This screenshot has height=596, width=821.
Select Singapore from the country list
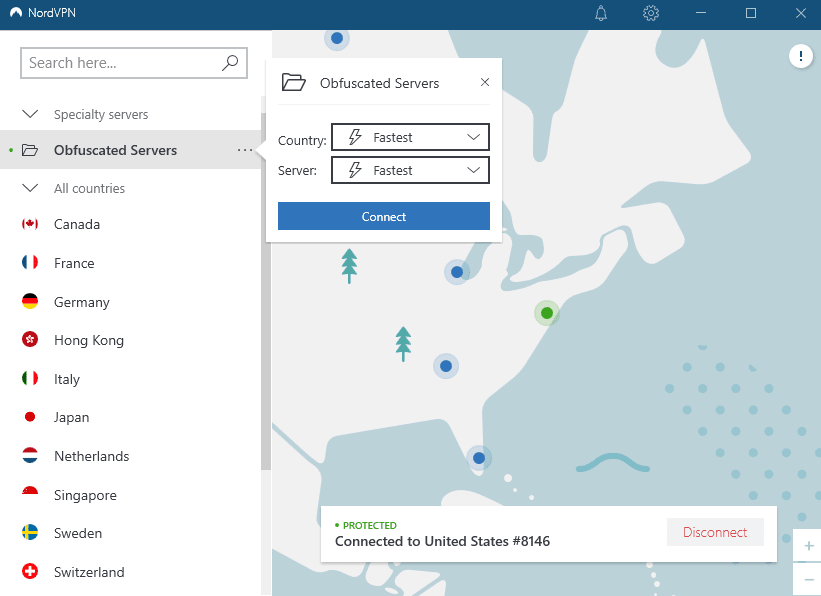click(130, 494)
